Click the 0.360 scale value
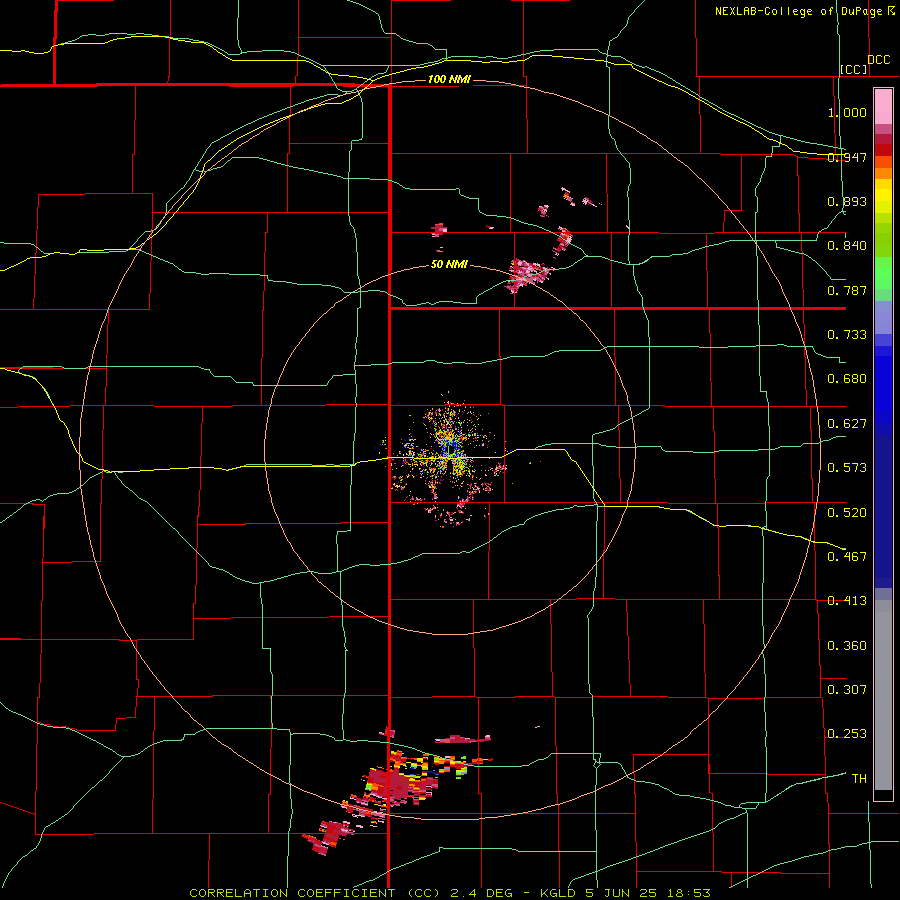This screenshot has height=900, width=900. point(847,645)
